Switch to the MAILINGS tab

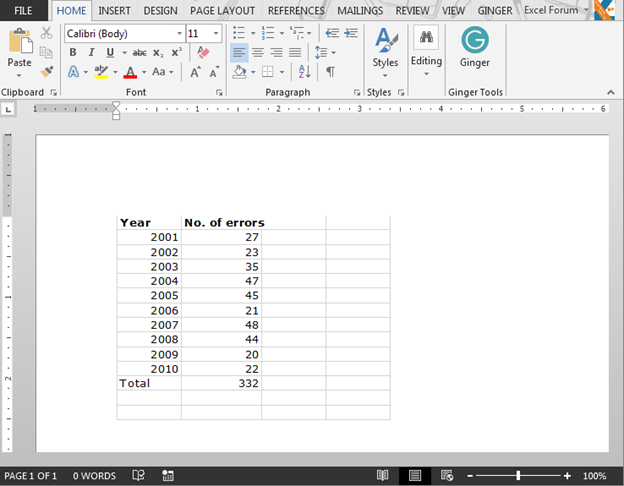click(x=360, y=11)
